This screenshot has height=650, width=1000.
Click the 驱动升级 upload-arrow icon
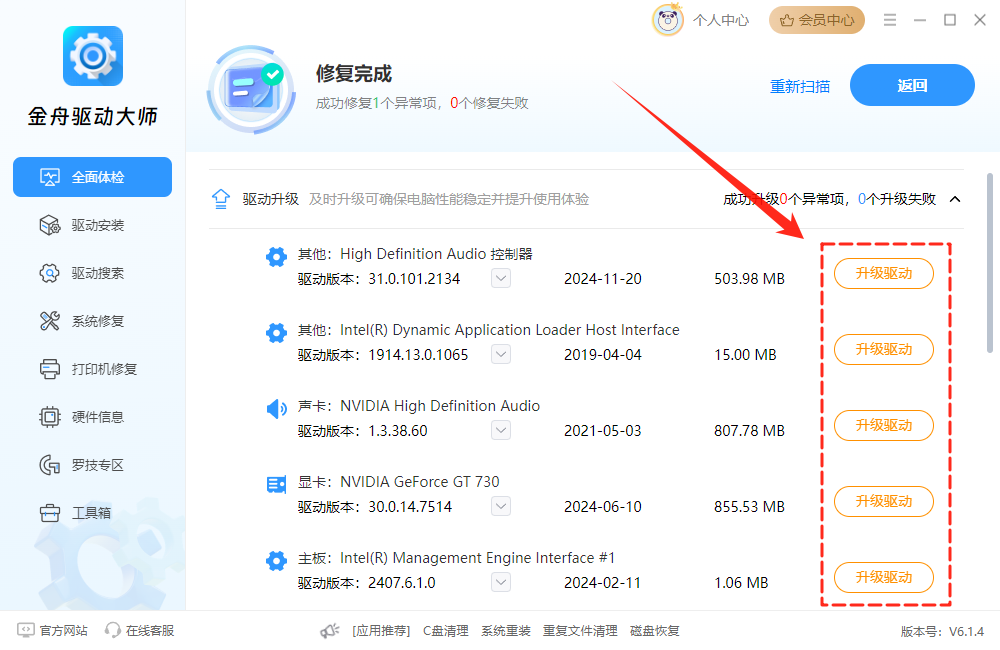(221, 200)
